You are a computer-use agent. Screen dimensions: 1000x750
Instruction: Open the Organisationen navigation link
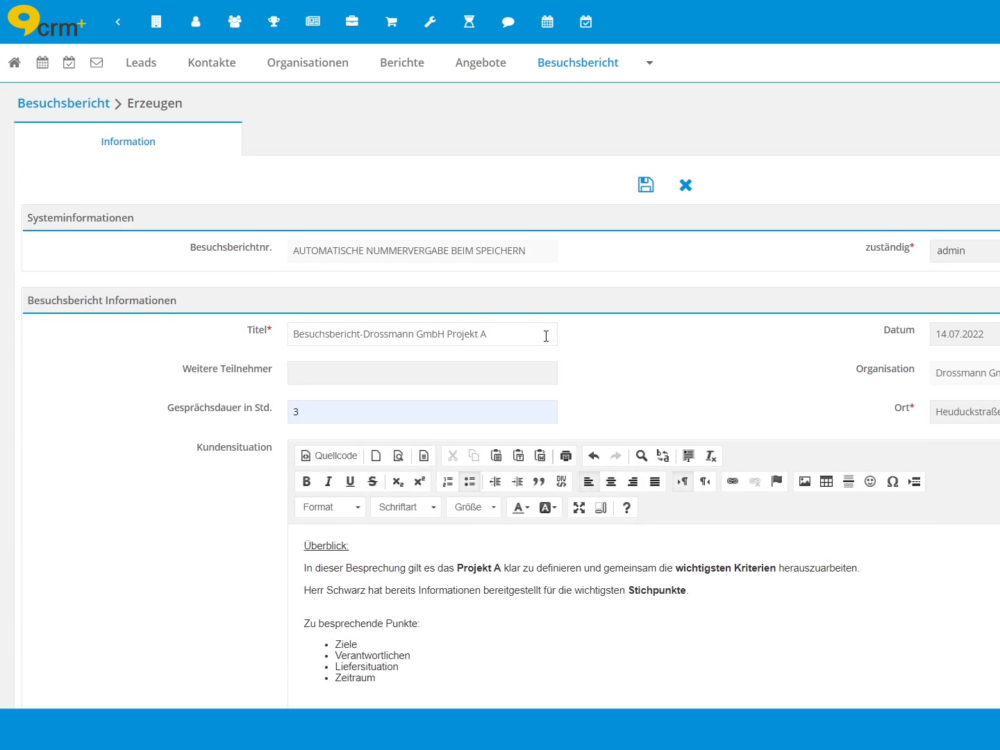[x=307, y=62]
